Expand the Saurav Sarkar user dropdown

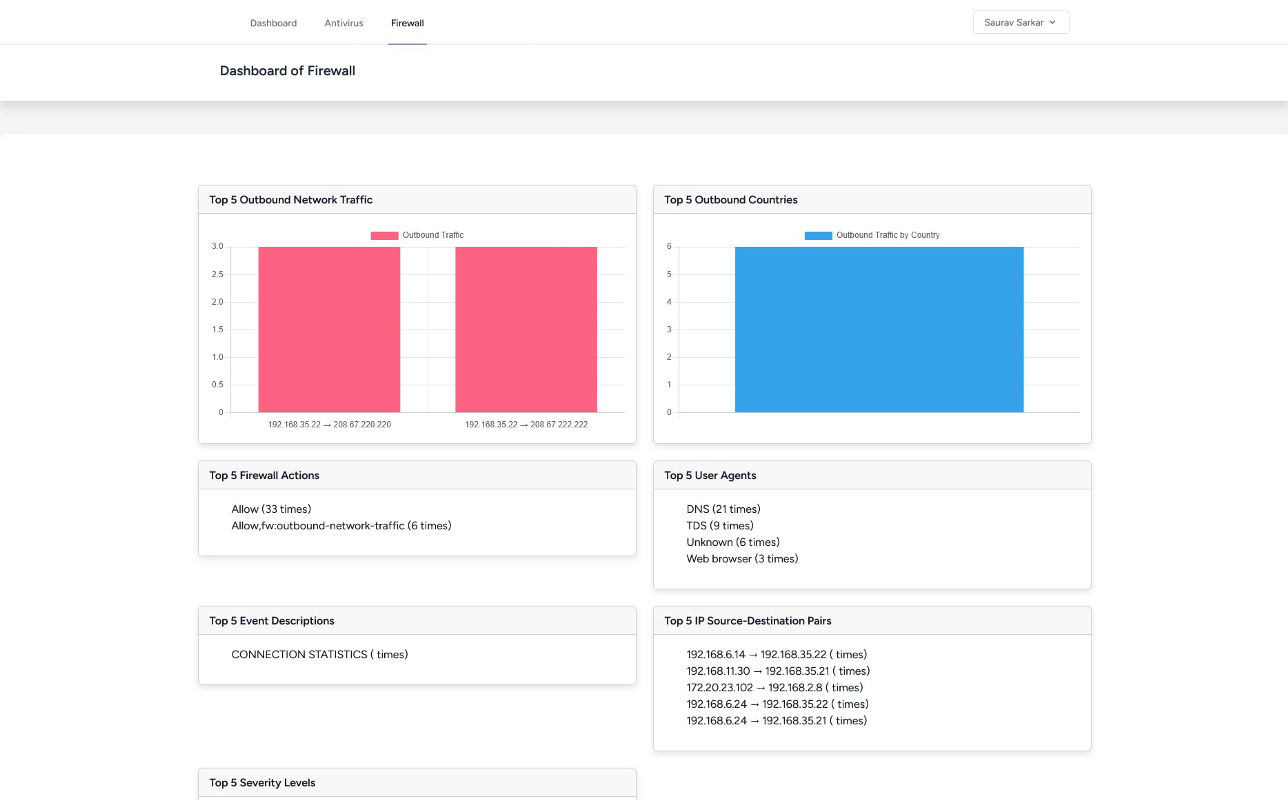[x=1020, y=22]
